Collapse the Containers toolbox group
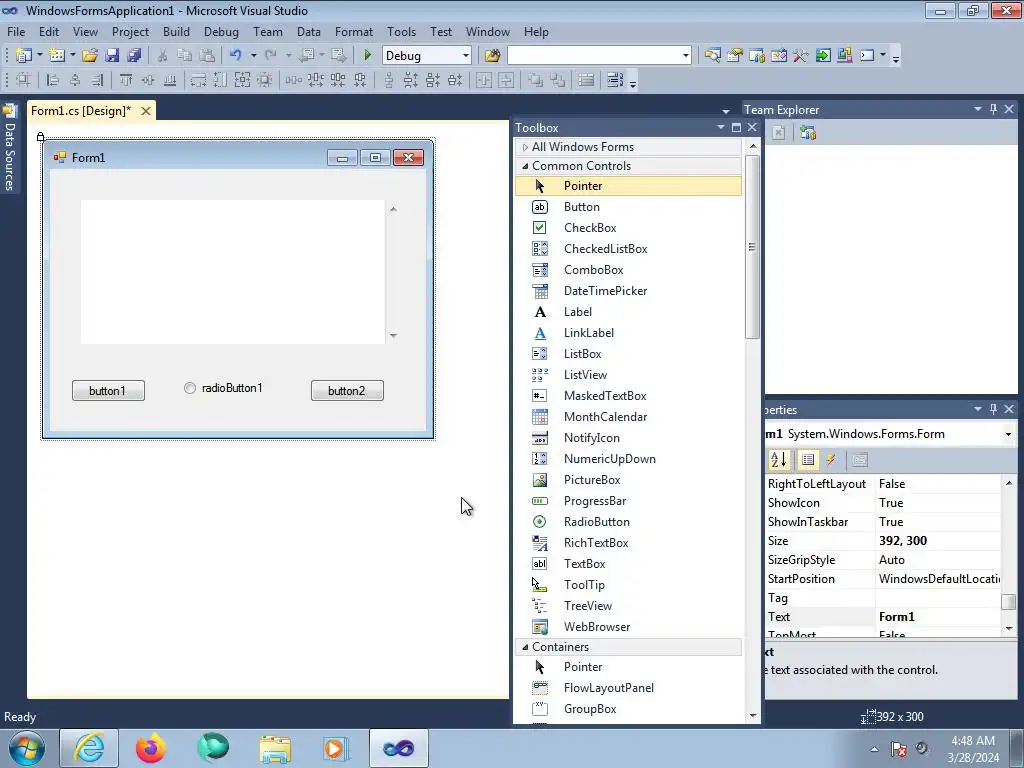1024x768 pixels. pyautogui.click(x=525, y=647)
